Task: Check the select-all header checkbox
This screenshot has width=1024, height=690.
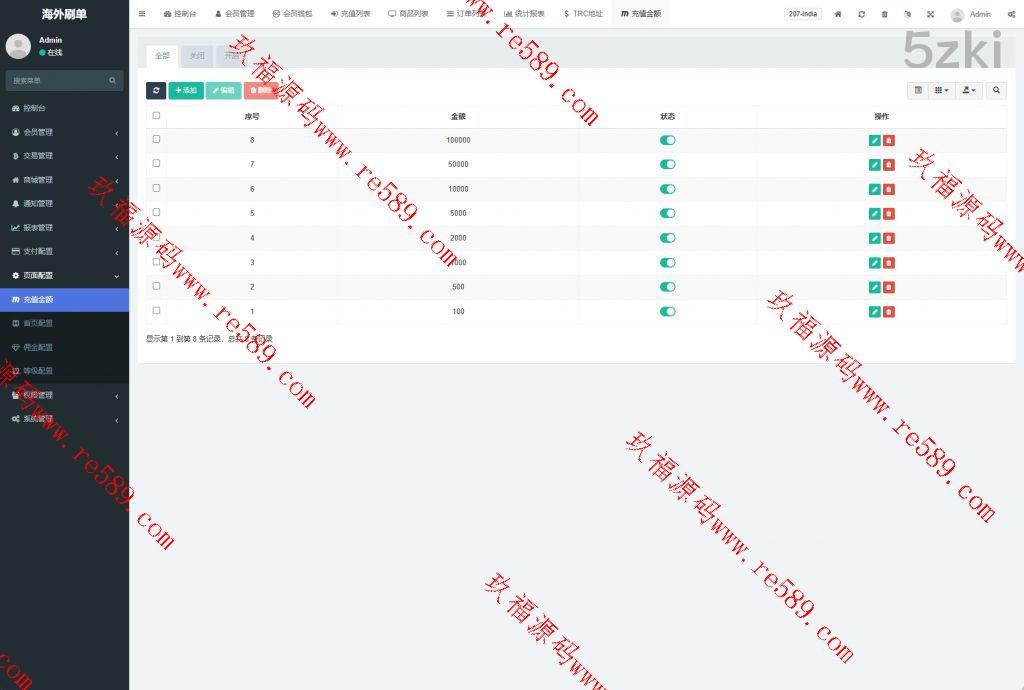Action: tap(156, 115)
